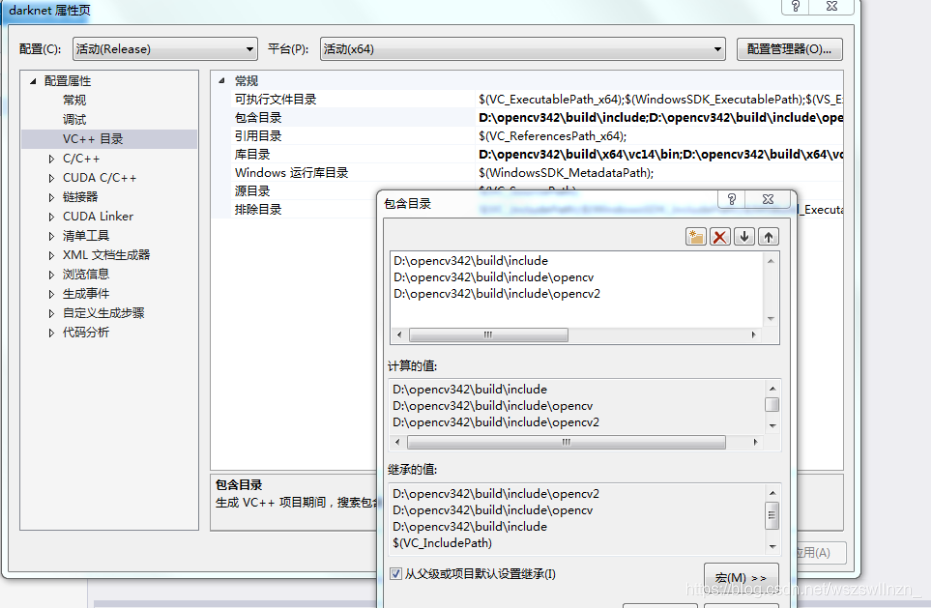
Task: Expand the 链接器 tree node
Action: tap(52, 197)
